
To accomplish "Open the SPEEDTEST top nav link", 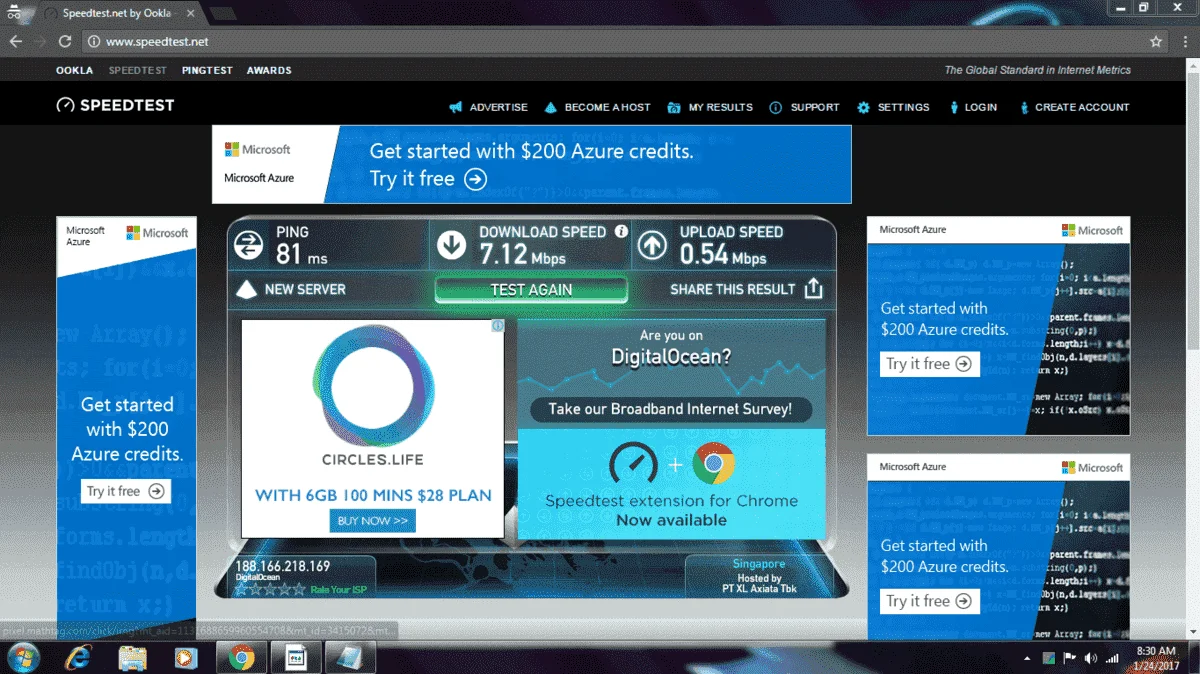I will tap(137, 70).
